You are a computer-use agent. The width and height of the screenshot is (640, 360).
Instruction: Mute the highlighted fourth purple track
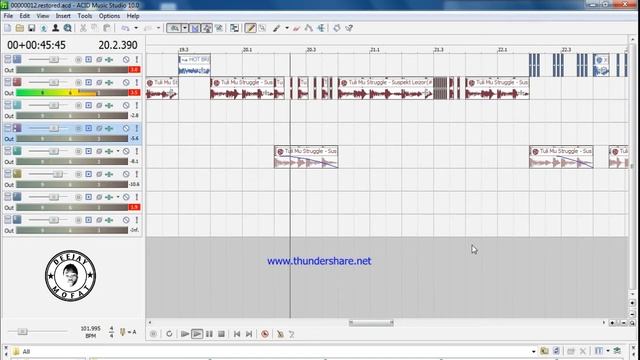126,128
